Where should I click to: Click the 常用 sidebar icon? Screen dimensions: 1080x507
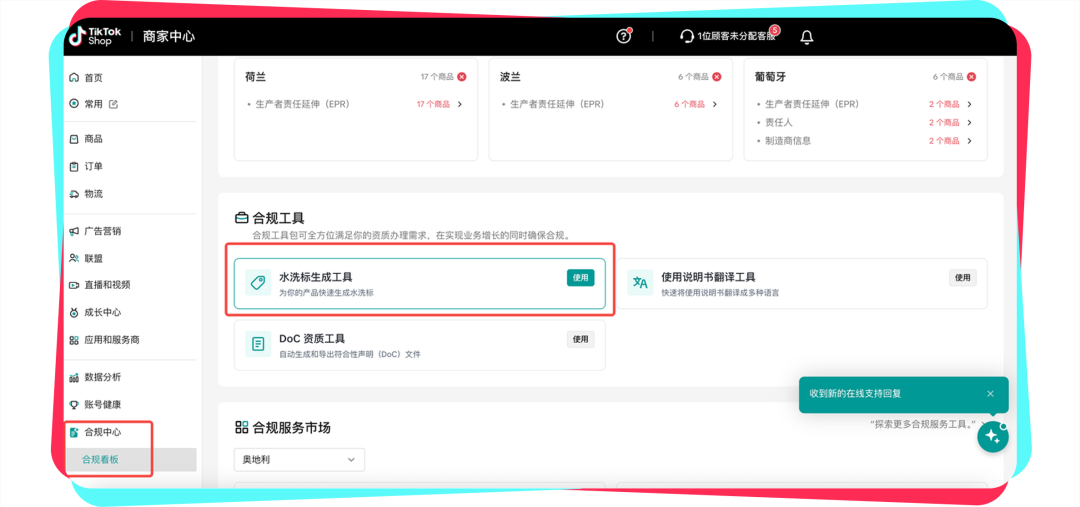point(74,104)
